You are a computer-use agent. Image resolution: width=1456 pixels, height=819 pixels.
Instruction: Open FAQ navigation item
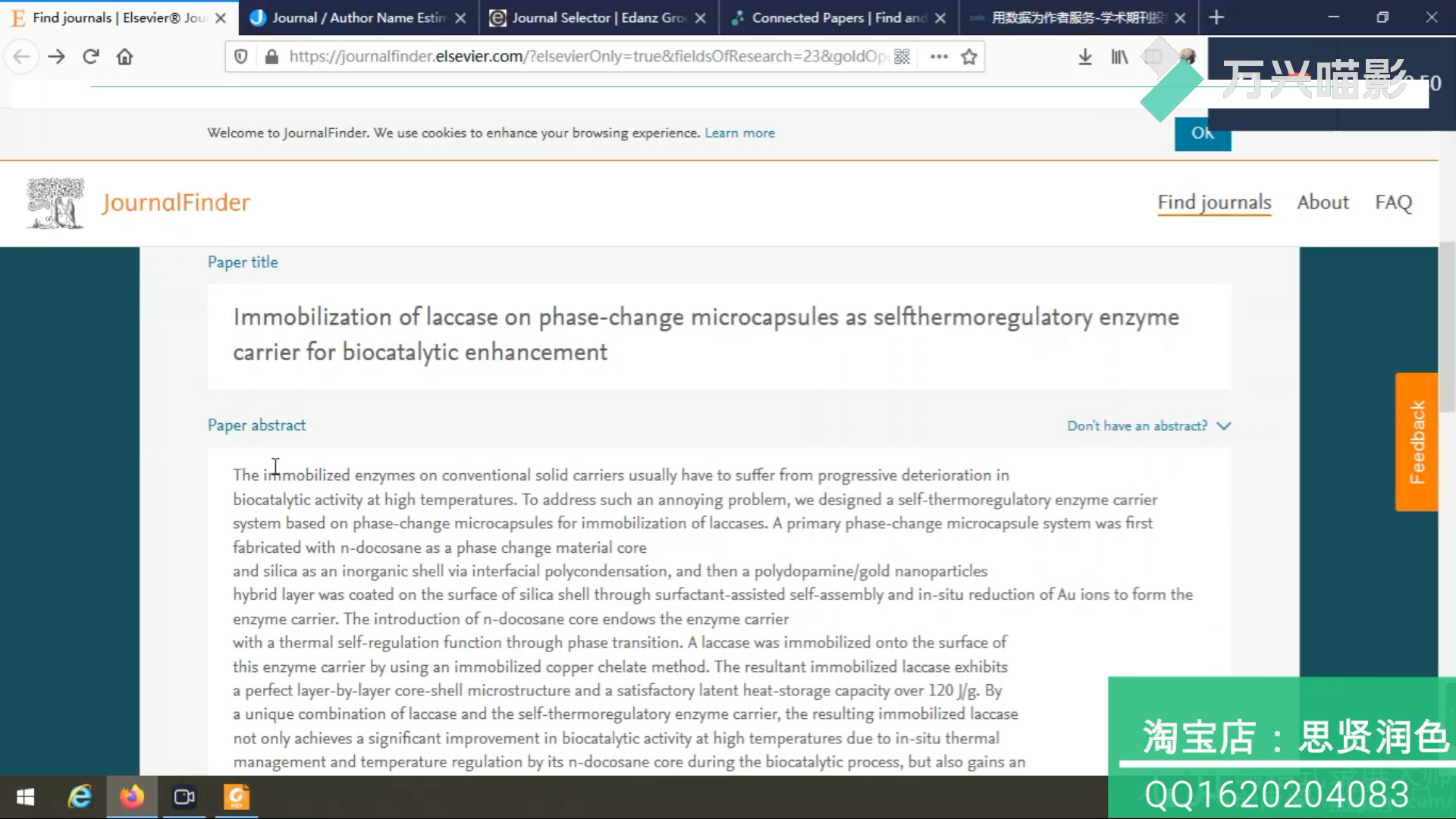[1393, 202]
